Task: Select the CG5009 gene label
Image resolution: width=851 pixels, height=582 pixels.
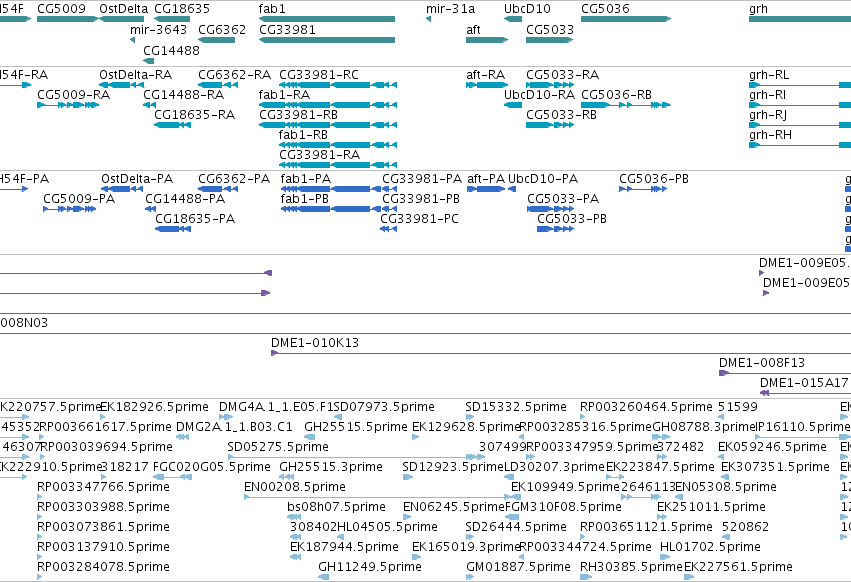Action: coord(61,9)
